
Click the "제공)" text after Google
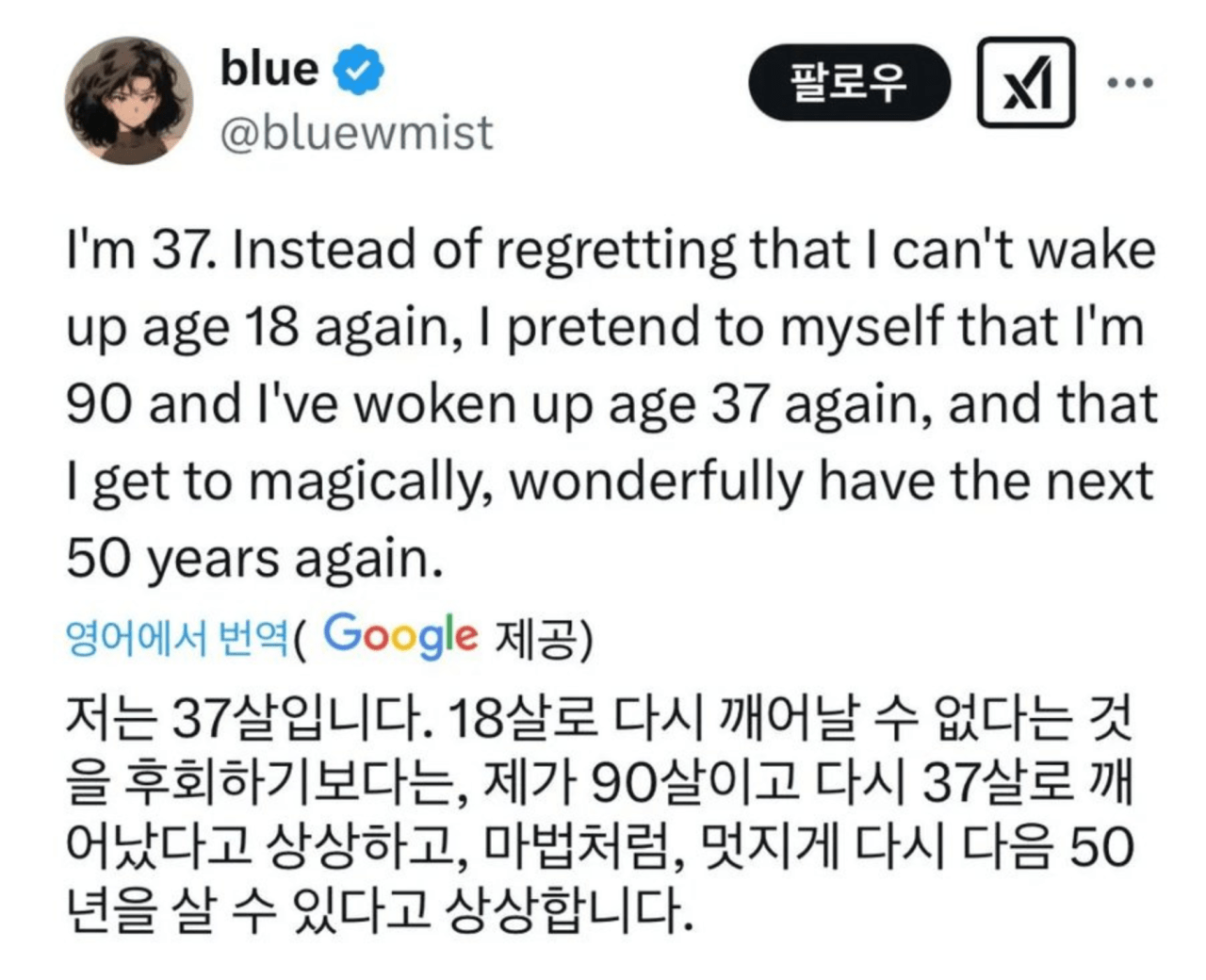click(x=544, y=639)
